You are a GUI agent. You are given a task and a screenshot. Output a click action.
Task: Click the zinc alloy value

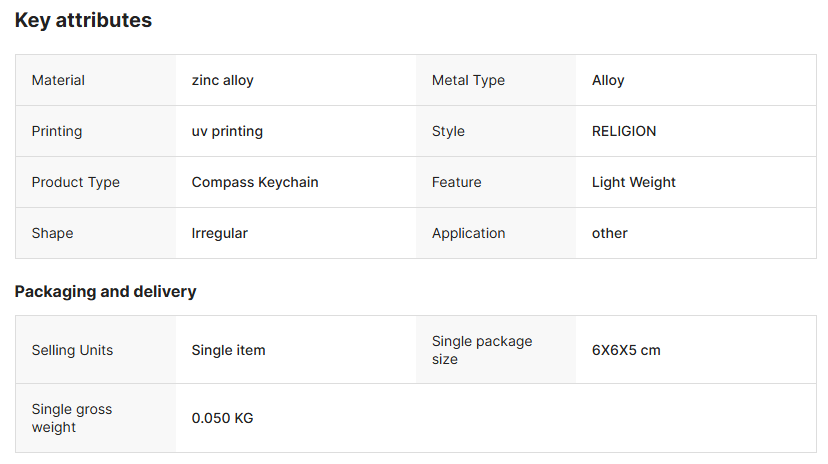(222, 80)
